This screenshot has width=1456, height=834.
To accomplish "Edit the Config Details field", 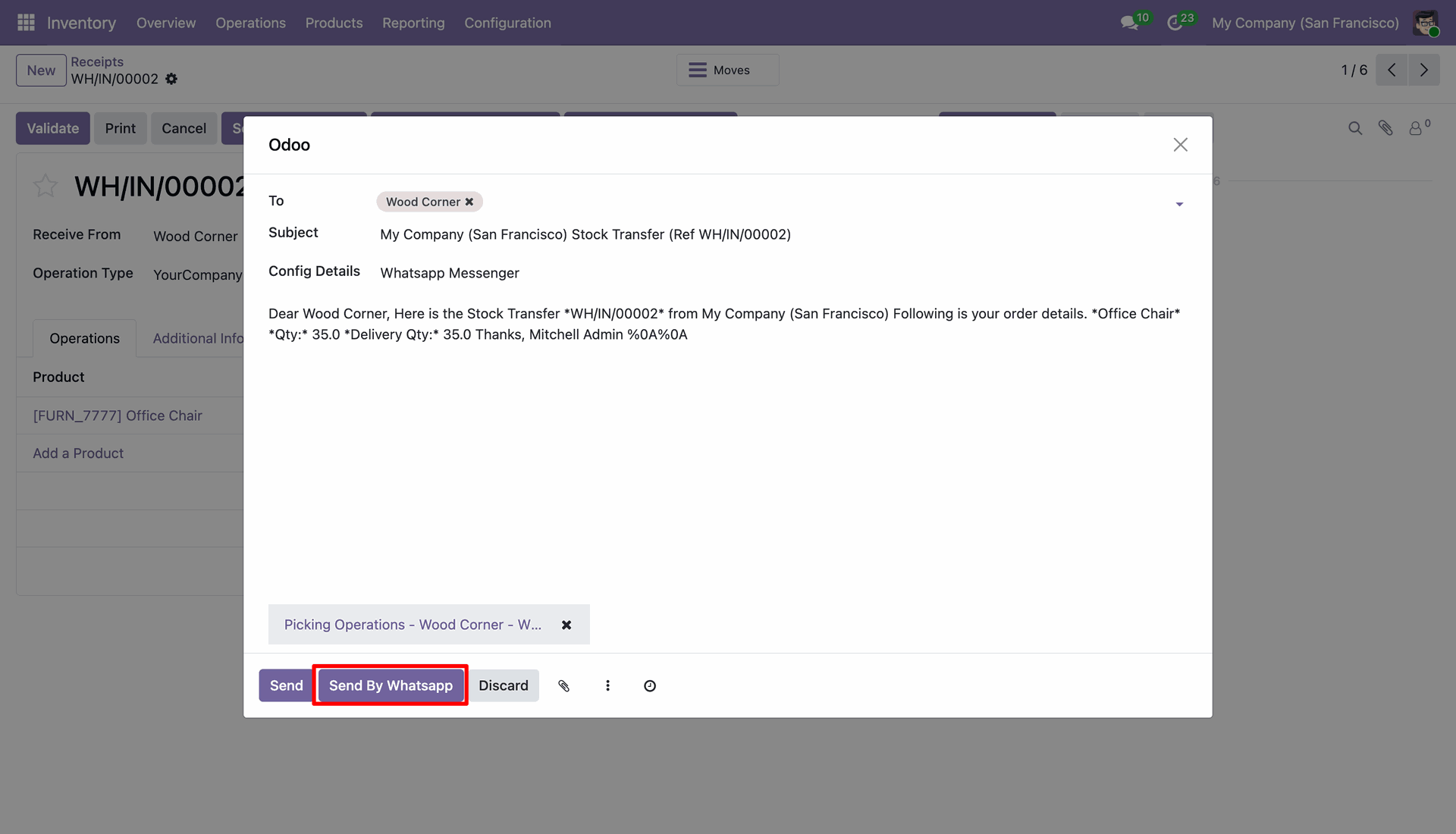I will coord(781,273).
